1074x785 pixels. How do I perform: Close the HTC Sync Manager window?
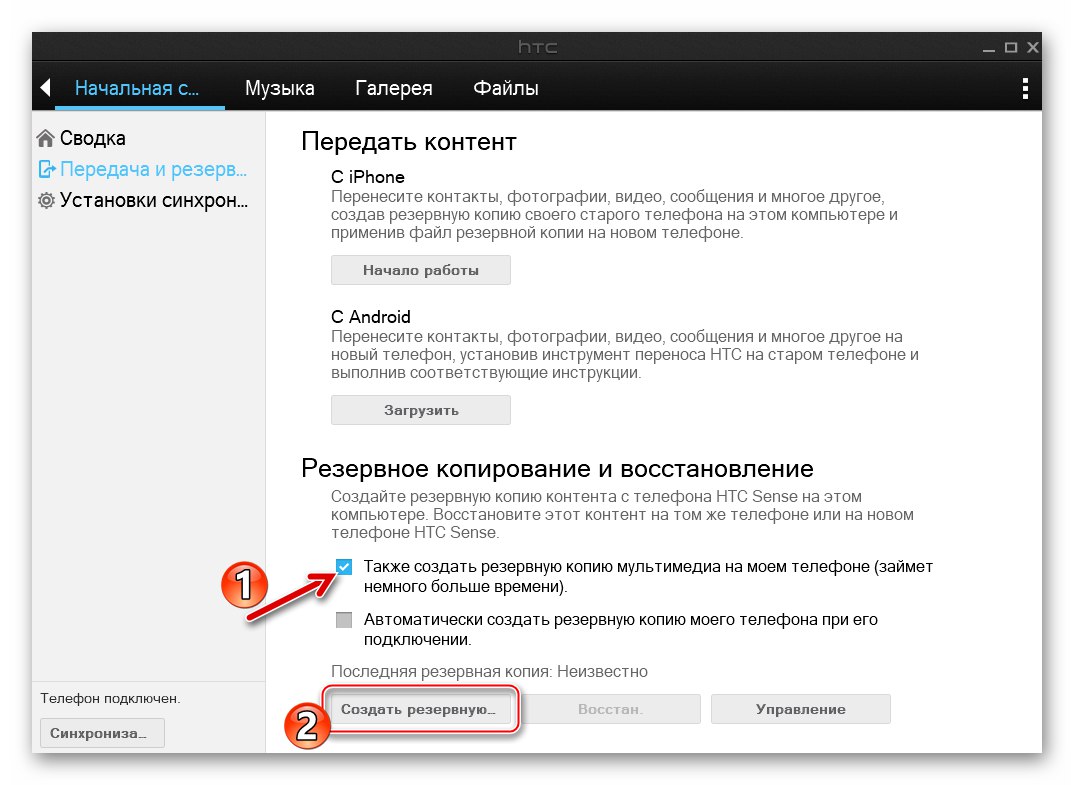point(1033,47)
